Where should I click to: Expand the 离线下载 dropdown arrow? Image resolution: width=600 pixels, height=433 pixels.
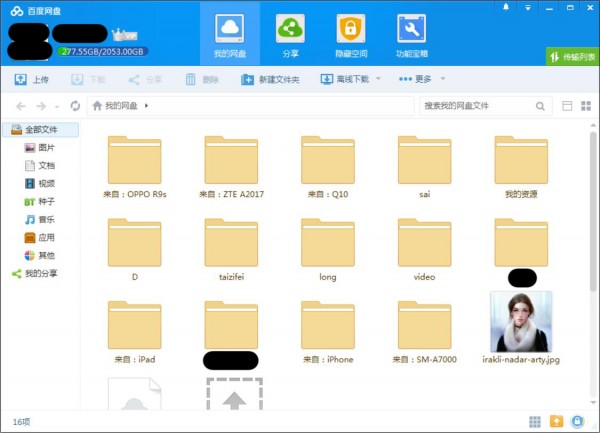(378, 79)
